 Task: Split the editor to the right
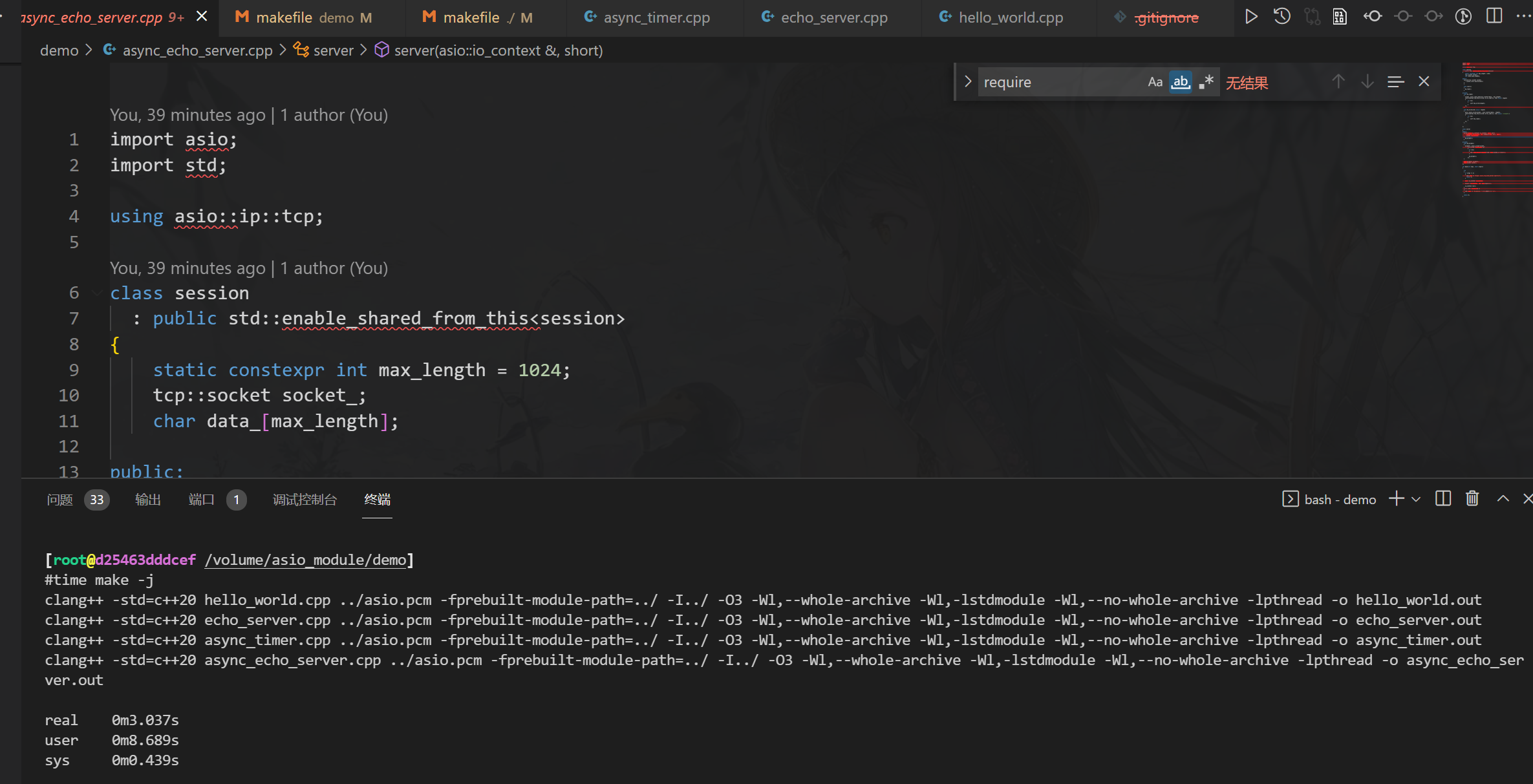pos(1494,16)
